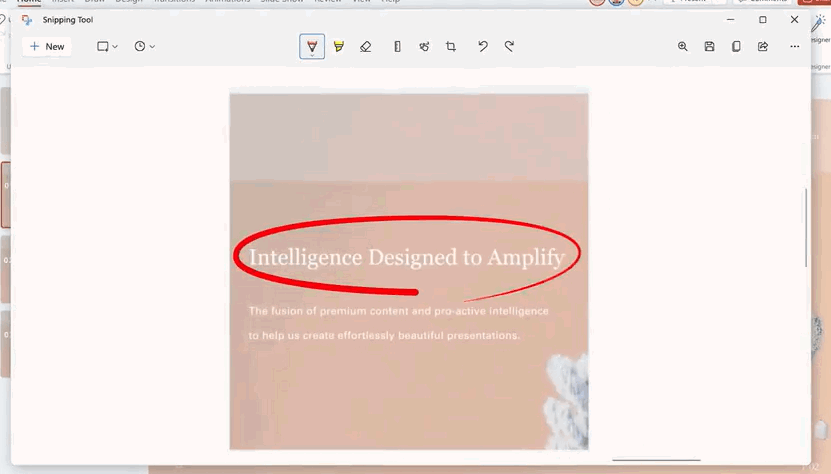Click the Snipping Tool vertical scrollbar
The width and height of the screenshot is (831, 474).
click(806, 227)
